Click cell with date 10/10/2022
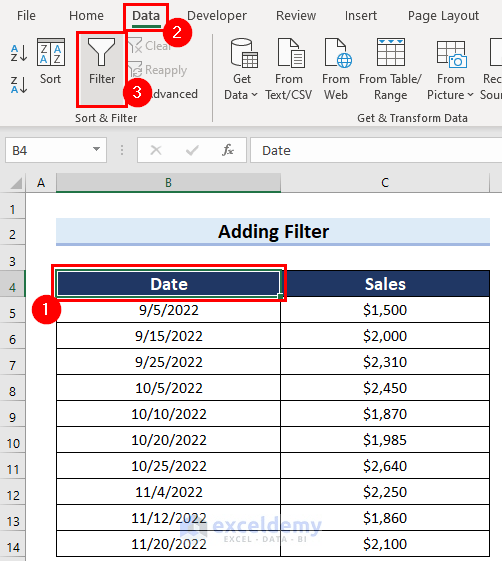 tap(169, 414)
